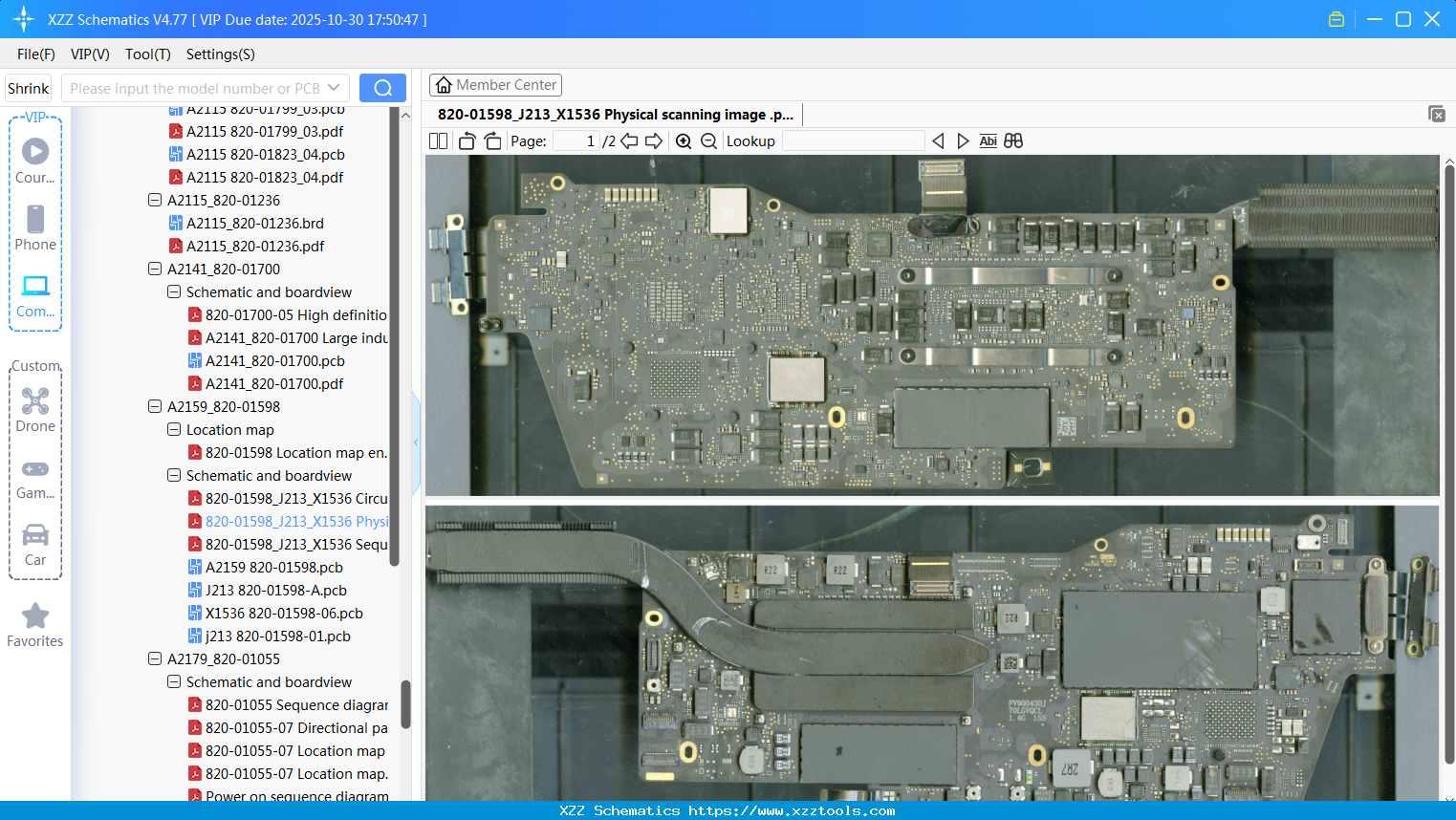Go to next page with right arrow

[654, 141]
